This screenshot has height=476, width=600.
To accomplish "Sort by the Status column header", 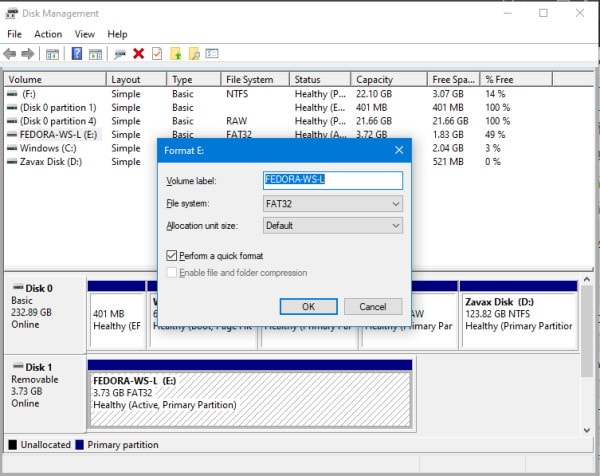I will (x=320, y=80).
